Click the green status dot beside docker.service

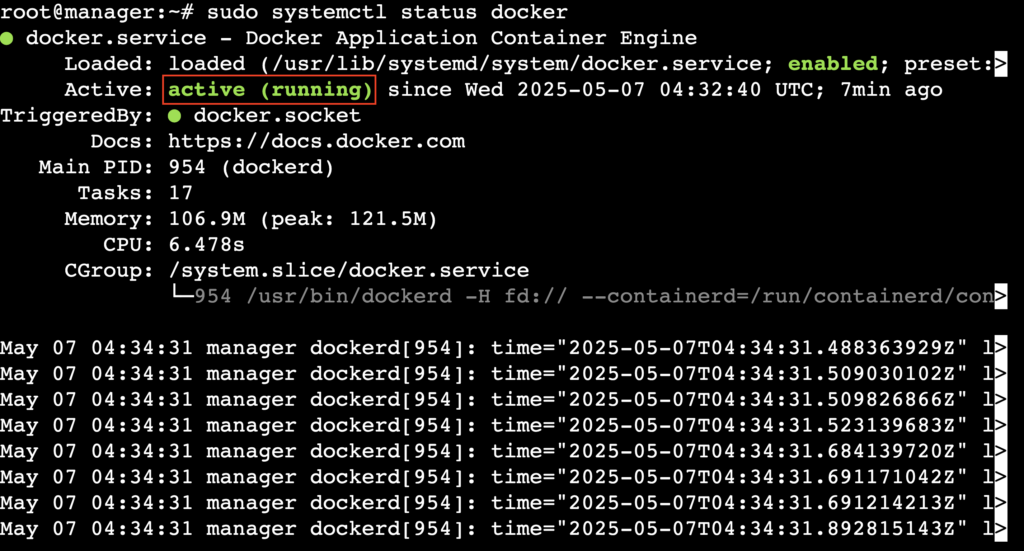(x=7, y=39)
